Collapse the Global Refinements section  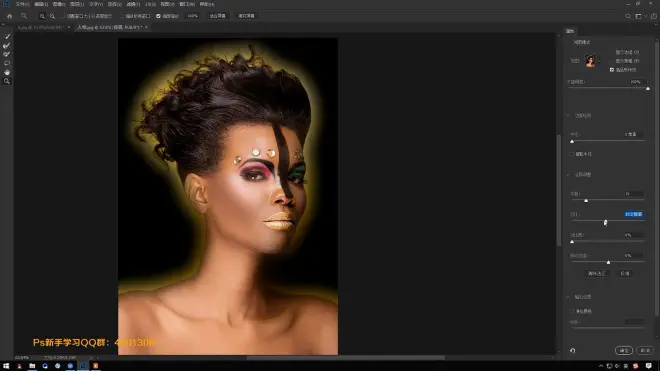pos(568,174)
